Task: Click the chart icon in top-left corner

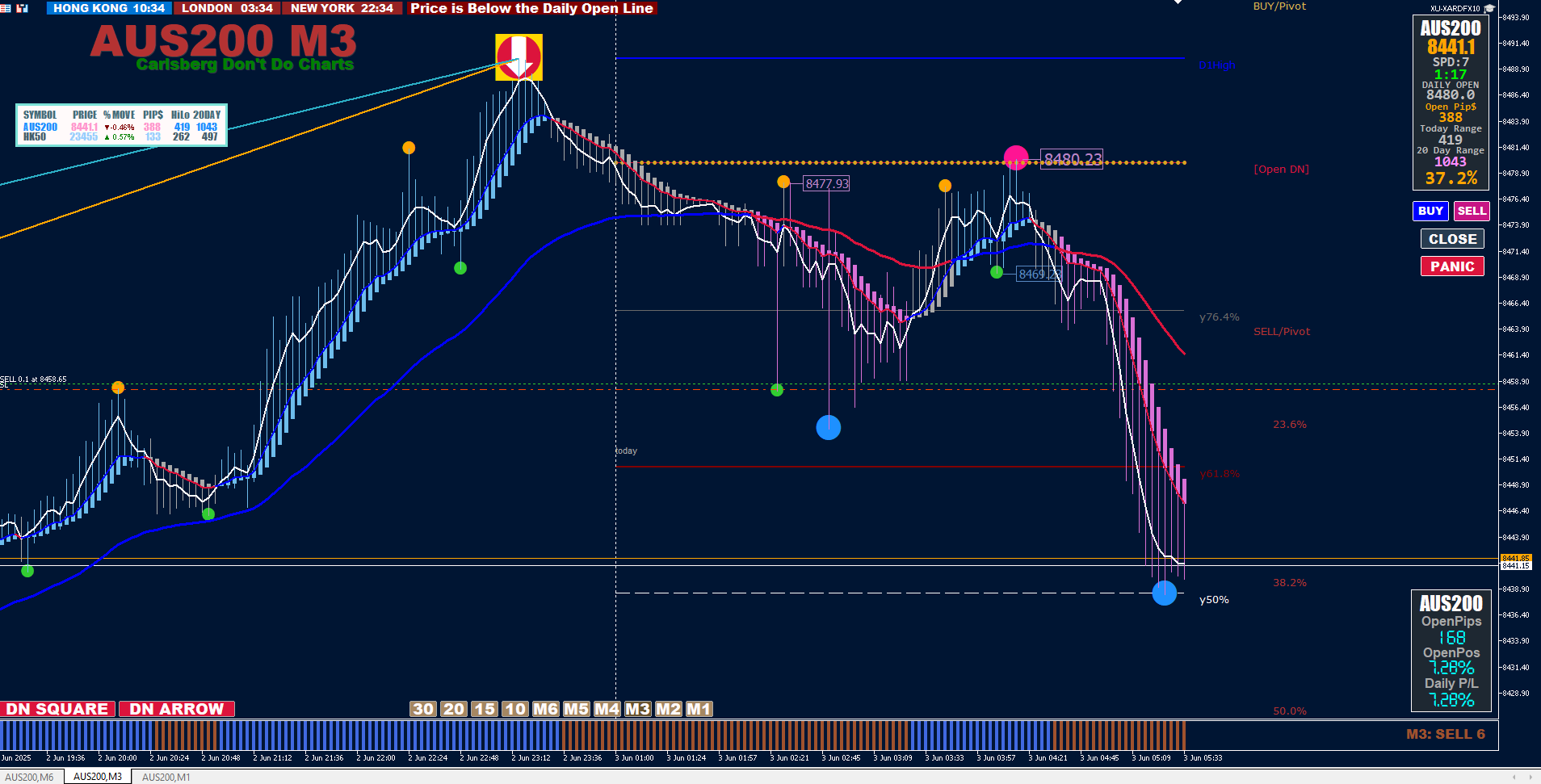Action: (22, 8)
